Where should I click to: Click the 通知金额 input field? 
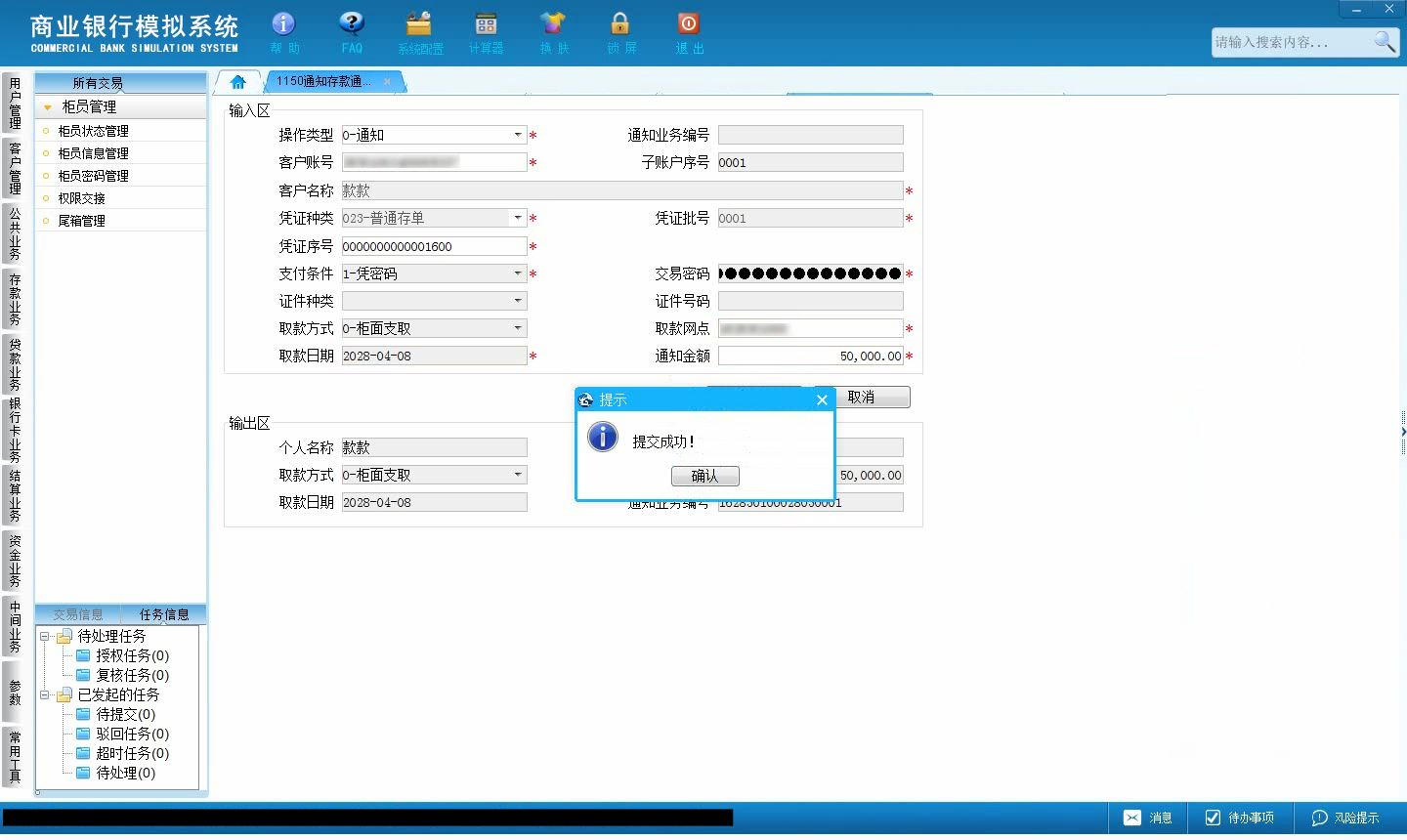[810, 357]
